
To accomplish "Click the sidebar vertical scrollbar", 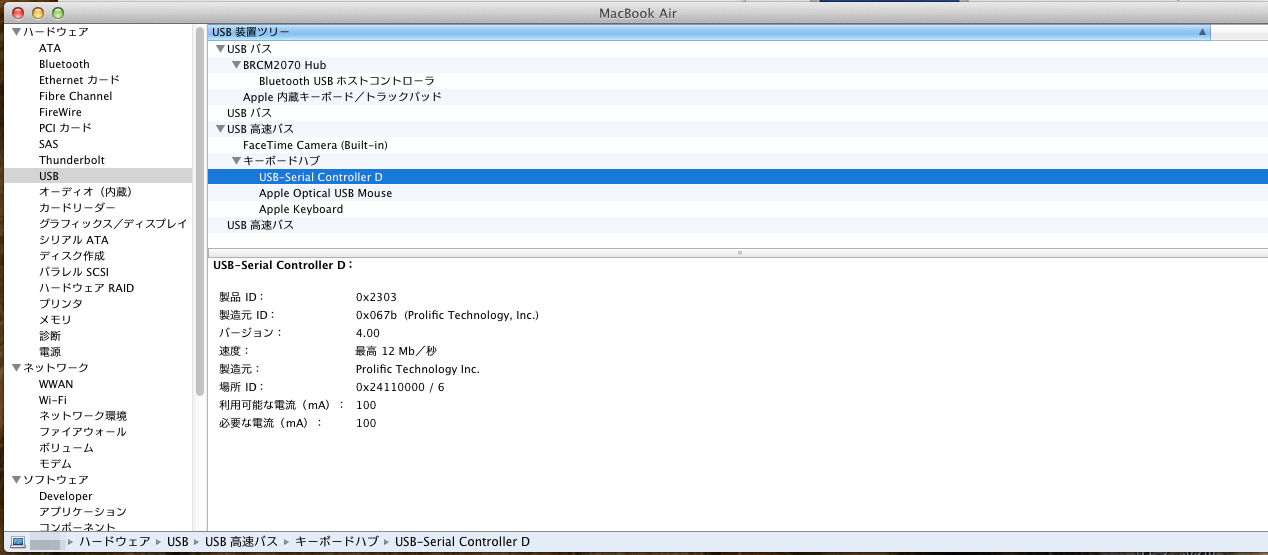I will pyautogui.click(x=200, y=210).
